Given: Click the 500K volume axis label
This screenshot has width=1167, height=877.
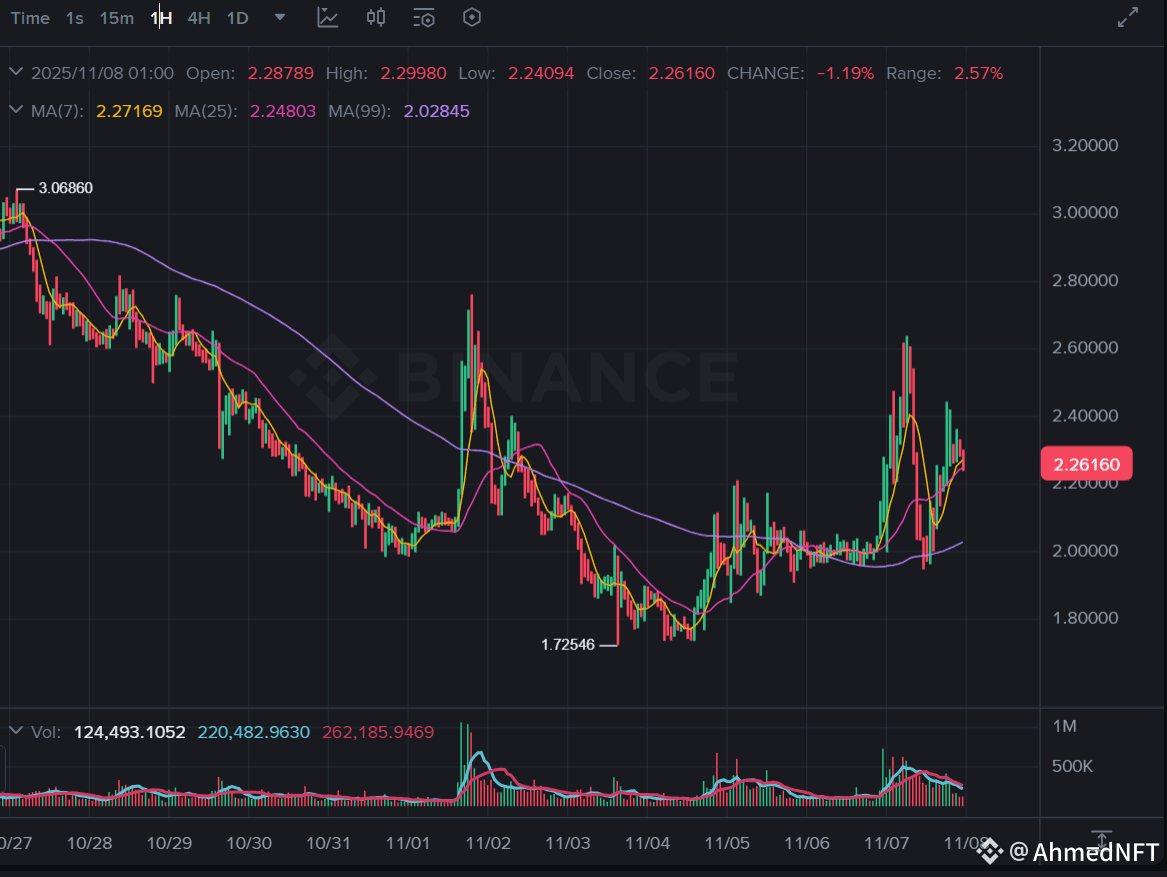Looking at the screenshot, I should (1072, 765).
